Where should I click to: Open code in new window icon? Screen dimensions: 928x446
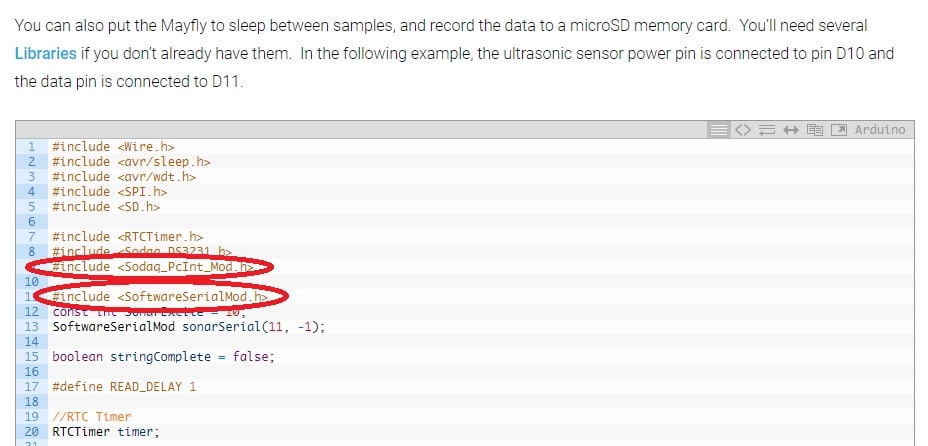(x=838, y=130)
